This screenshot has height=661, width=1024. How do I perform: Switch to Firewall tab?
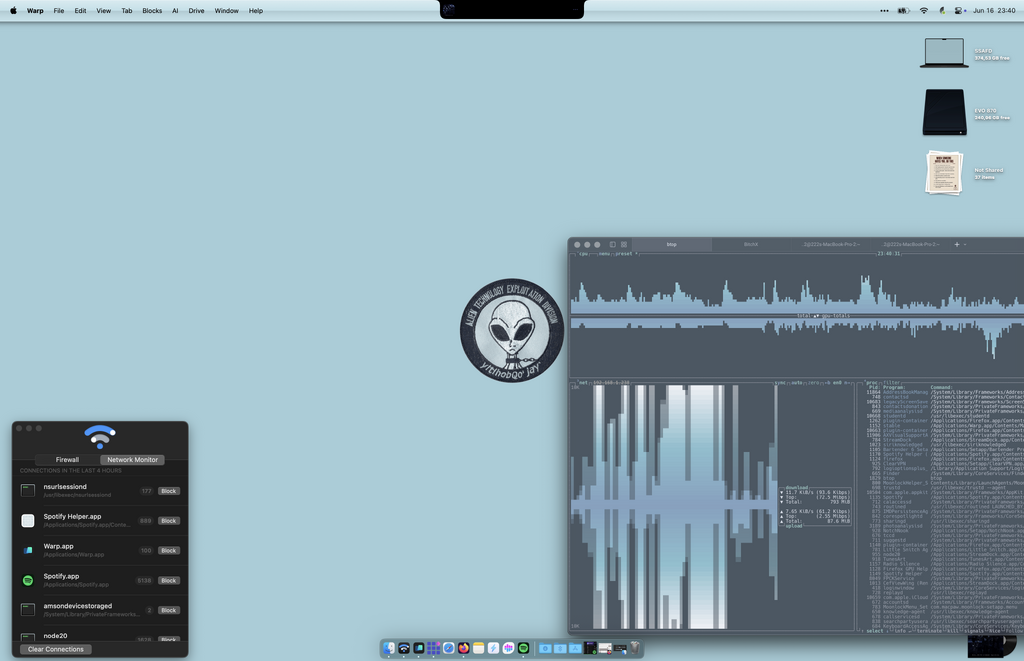(67, 460)
